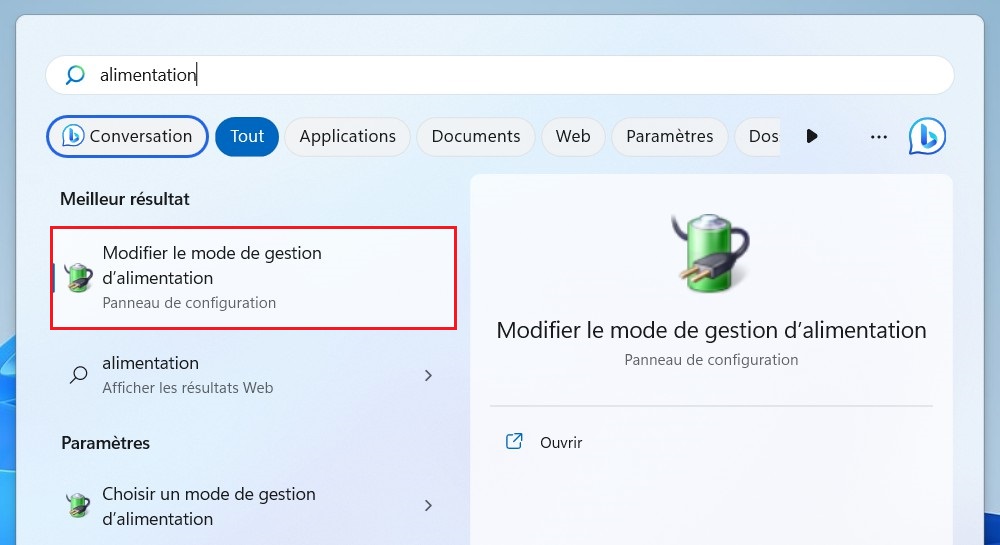This screenshot has height=545, width=1000.
Task: Switch to the Paramètres filter
Action: pos(670,136)
